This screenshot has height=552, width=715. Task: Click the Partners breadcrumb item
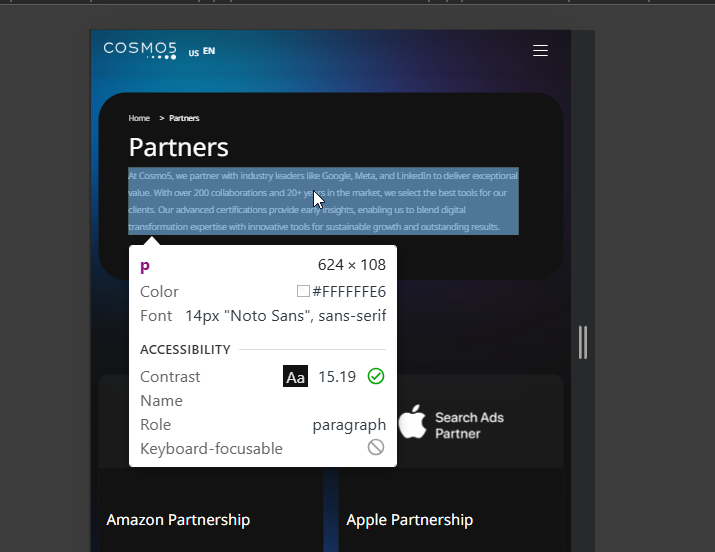(x=184, y=118)
